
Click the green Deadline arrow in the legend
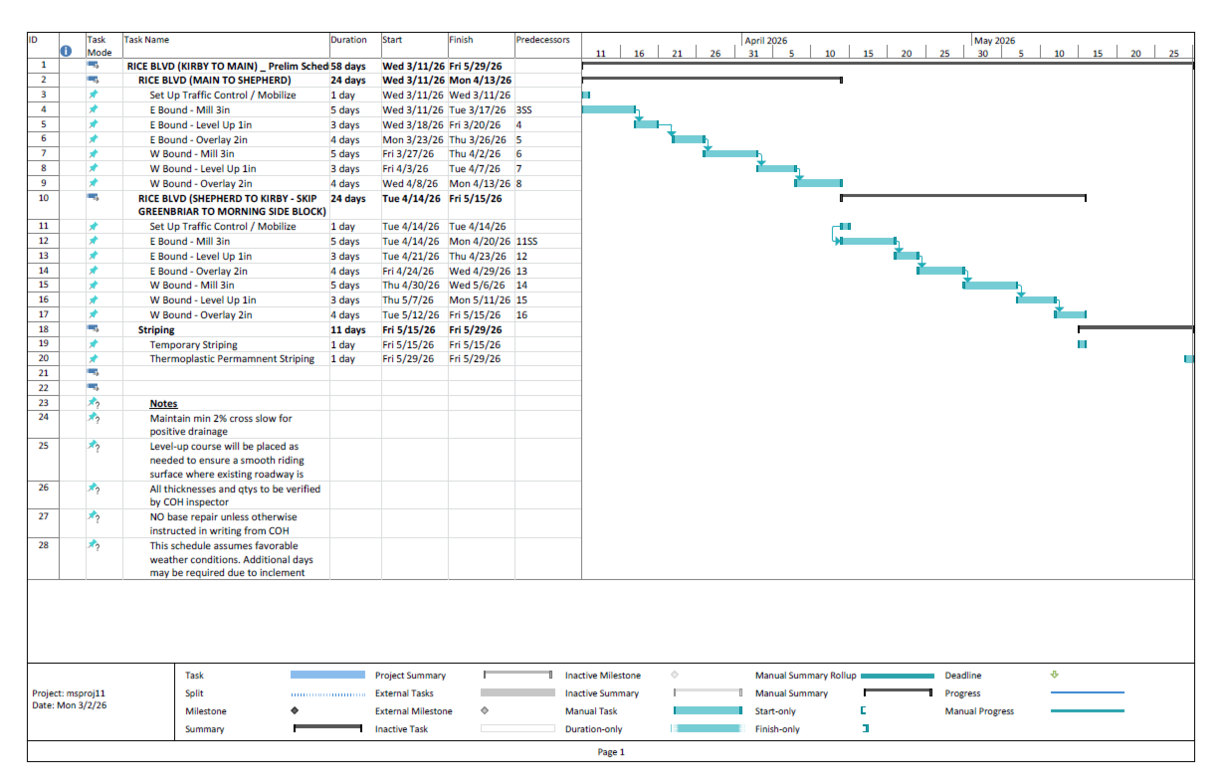coord(1055,675)
